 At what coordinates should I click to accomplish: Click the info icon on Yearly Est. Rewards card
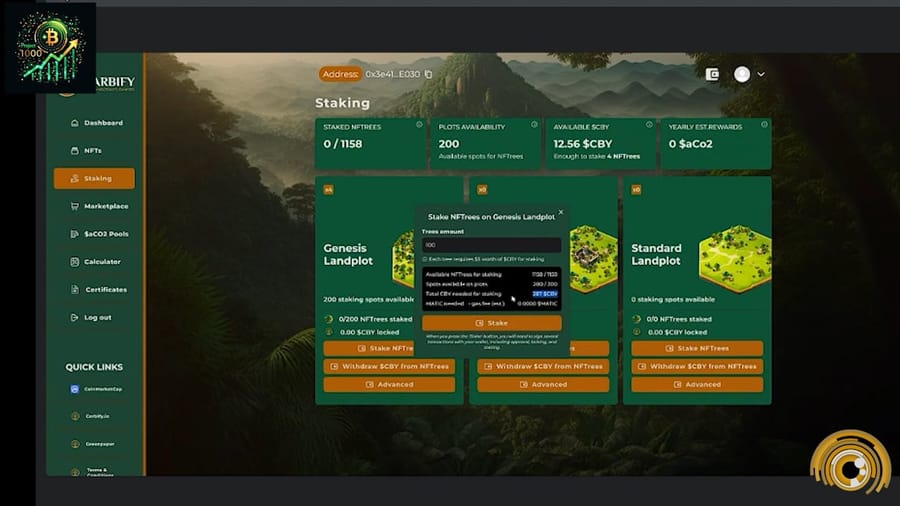764,125
